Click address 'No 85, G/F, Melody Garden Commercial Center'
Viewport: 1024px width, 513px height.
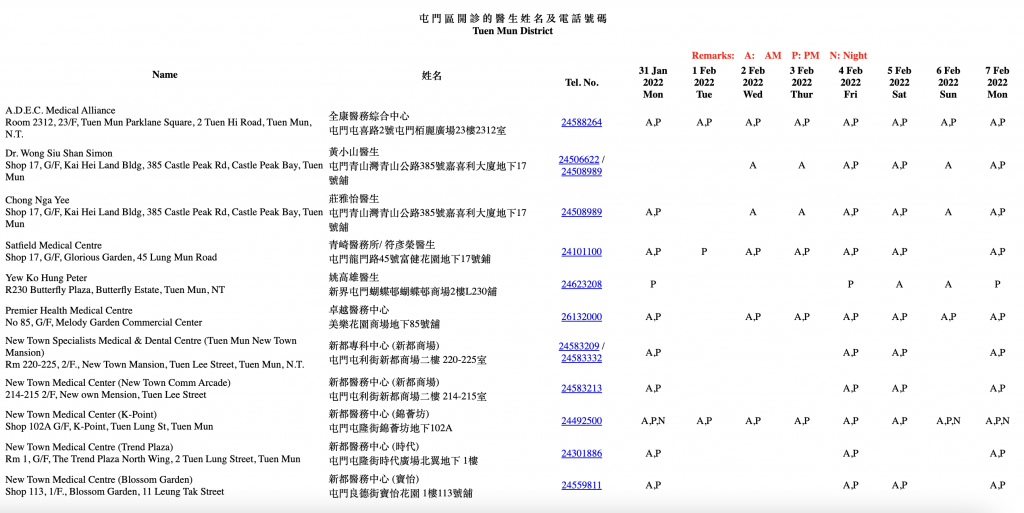tap(104, 322)
